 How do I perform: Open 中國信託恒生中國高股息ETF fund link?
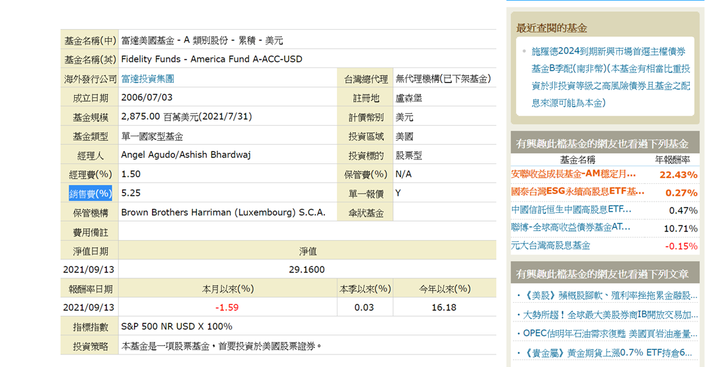point(571,209)
